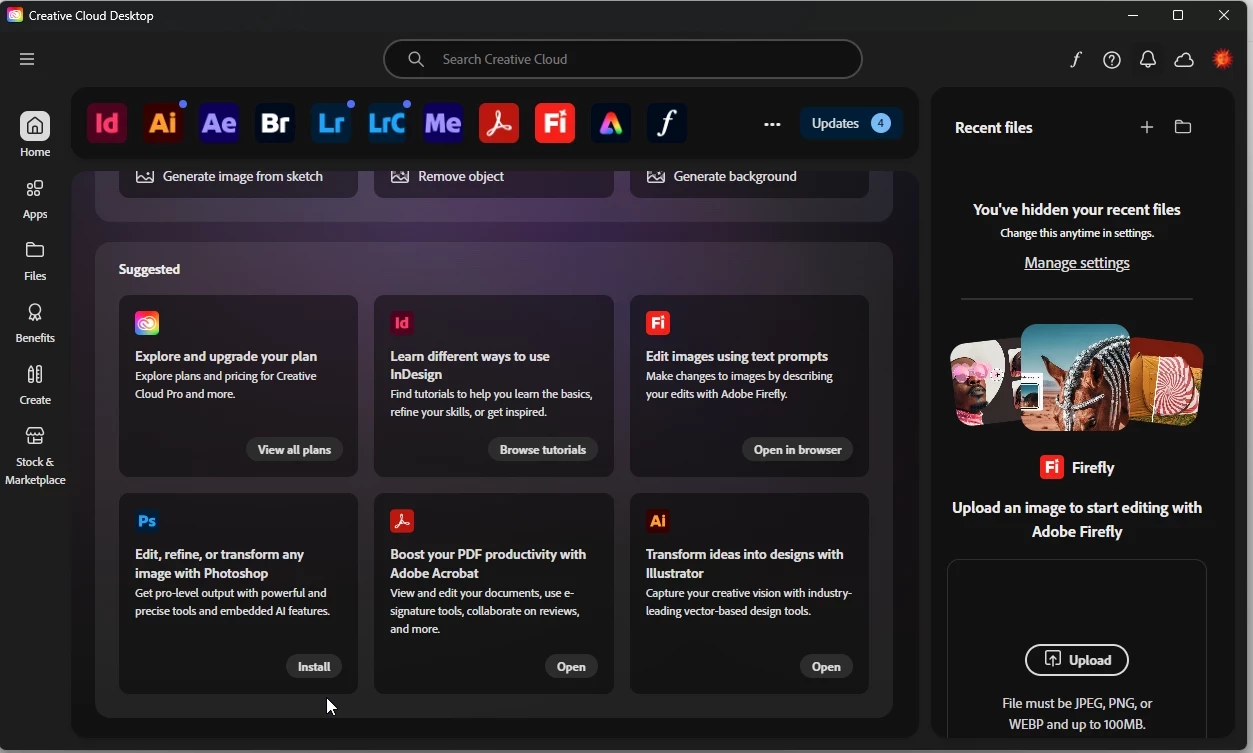Open the notifications bell
Image resolution: width=1253 pixels, height=753 pixels.
1148,60
